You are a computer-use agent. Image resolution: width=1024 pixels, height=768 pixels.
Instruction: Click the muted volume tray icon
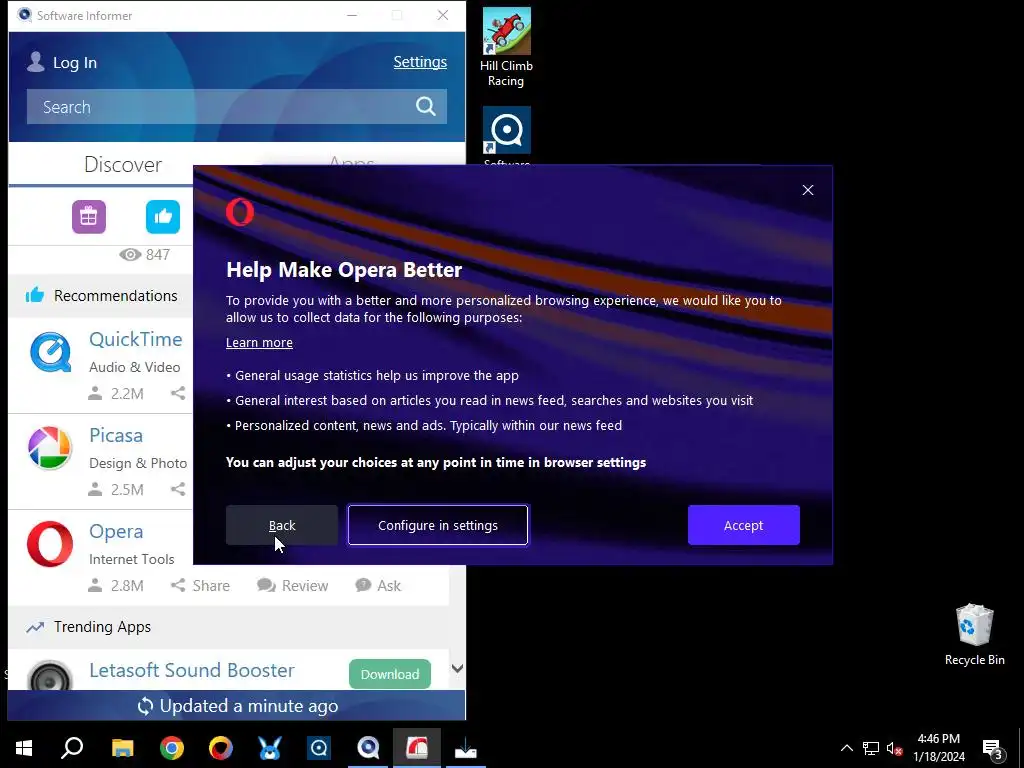(x=895, y=748)
